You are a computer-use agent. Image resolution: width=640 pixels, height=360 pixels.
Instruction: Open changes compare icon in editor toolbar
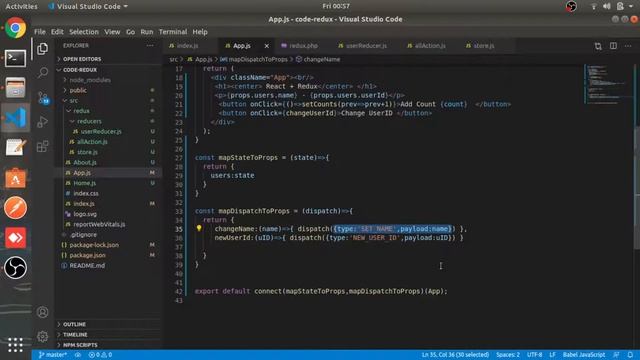(598, 46)
